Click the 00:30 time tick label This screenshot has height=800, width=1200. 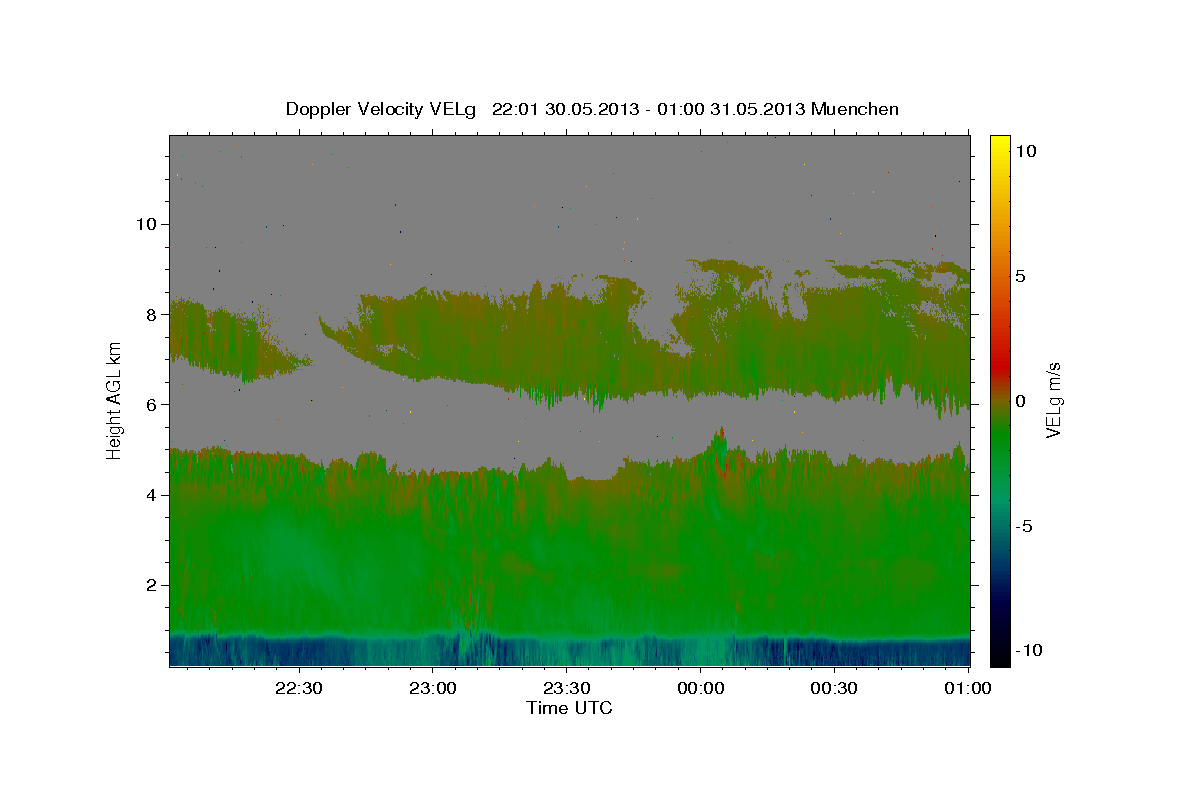coord(835,688)
